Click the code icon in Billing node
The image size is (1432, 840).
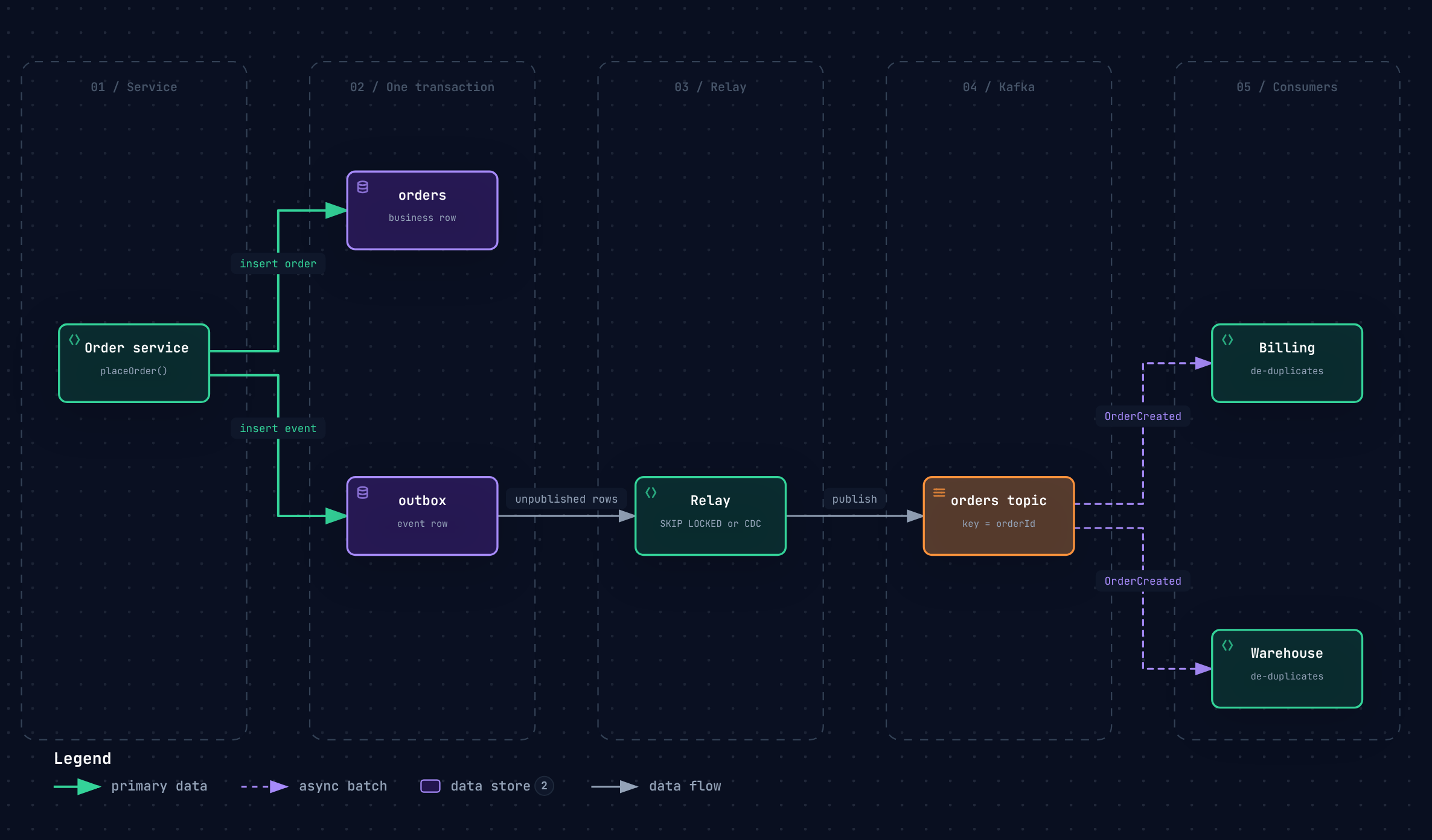click(1227, 340)
